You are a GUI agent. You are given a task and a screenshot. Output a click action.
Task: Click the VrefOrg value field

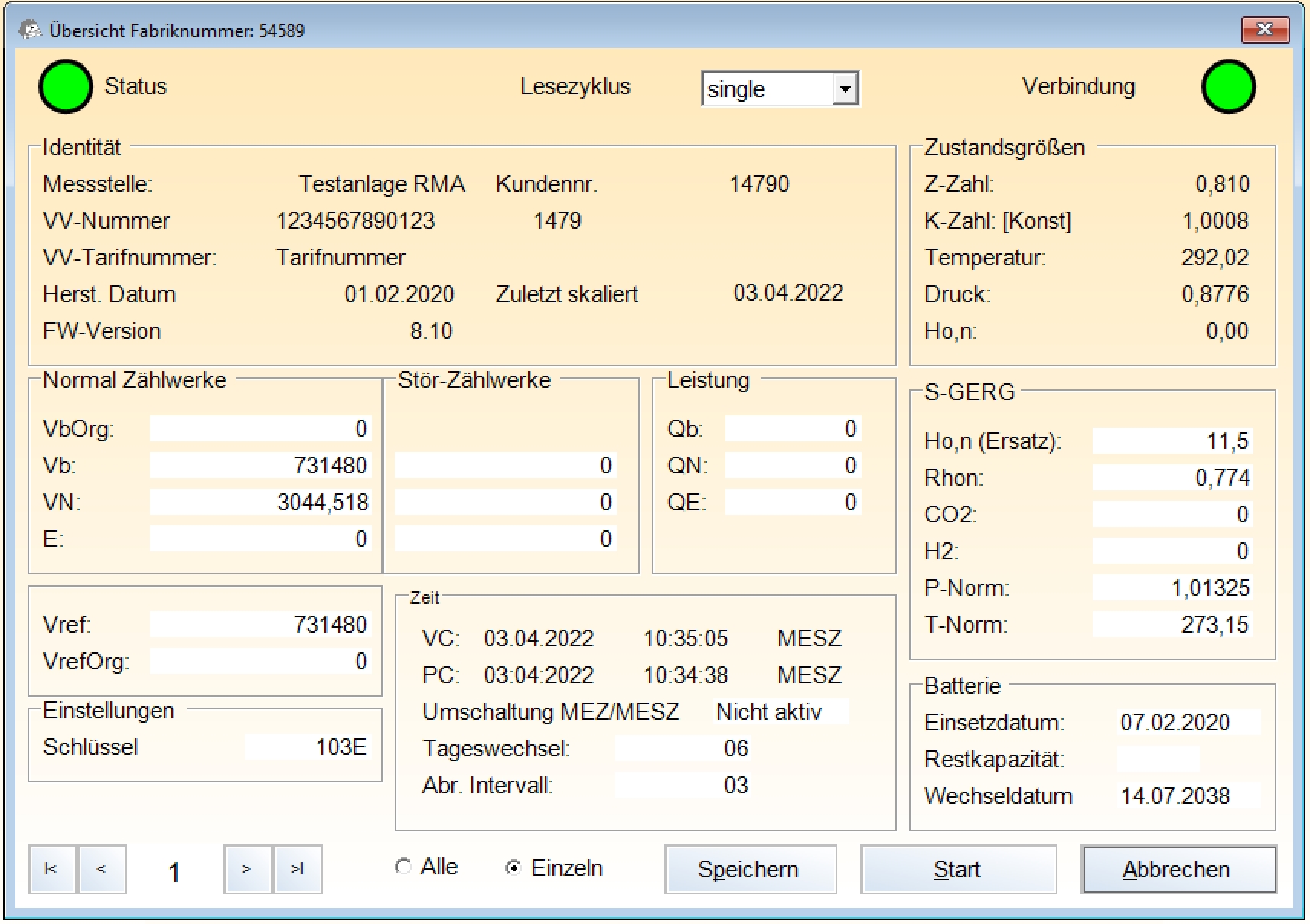coord(260,661)
